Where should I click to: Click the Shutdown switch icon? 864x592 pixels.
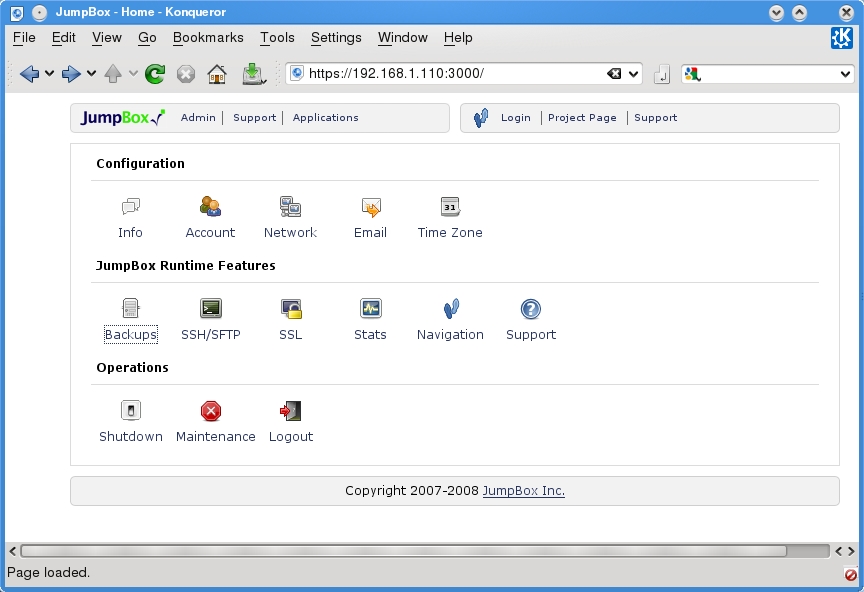click(131, 411)
